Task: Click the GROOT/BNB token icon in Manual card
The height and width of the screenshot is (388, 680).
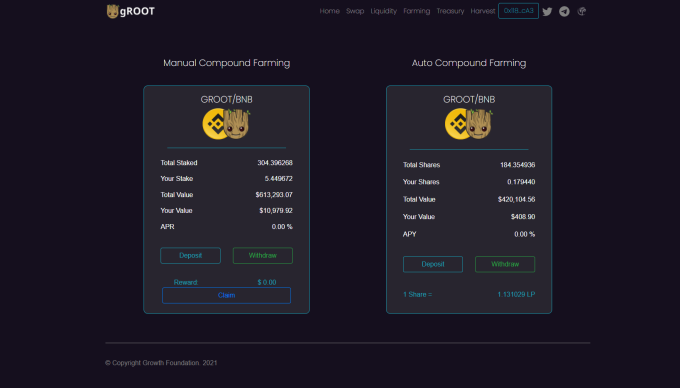Action: 226,124
